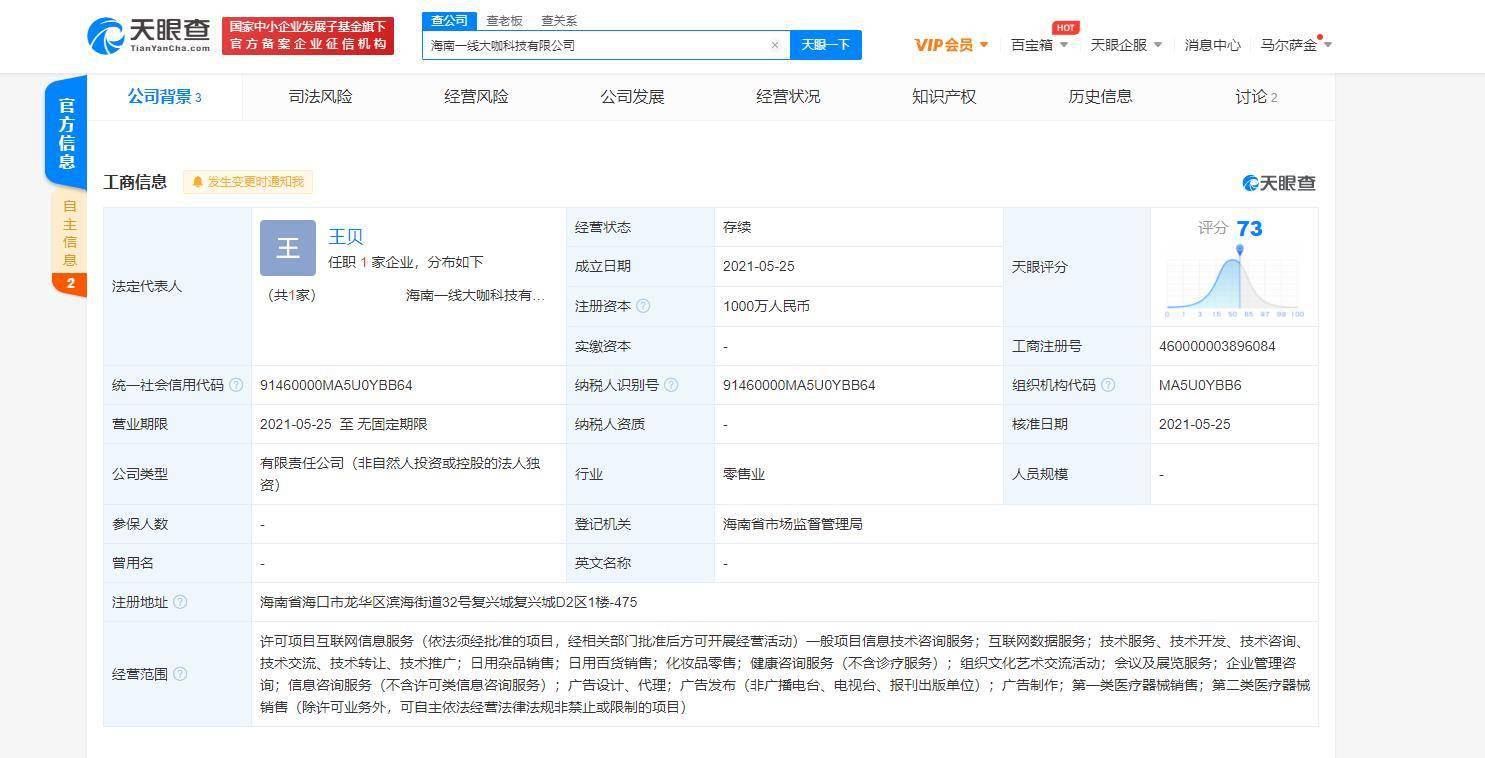Switch to the 查关系 search tab
The height and width of the screenshot is (758, 1485).
click(559, 20)
